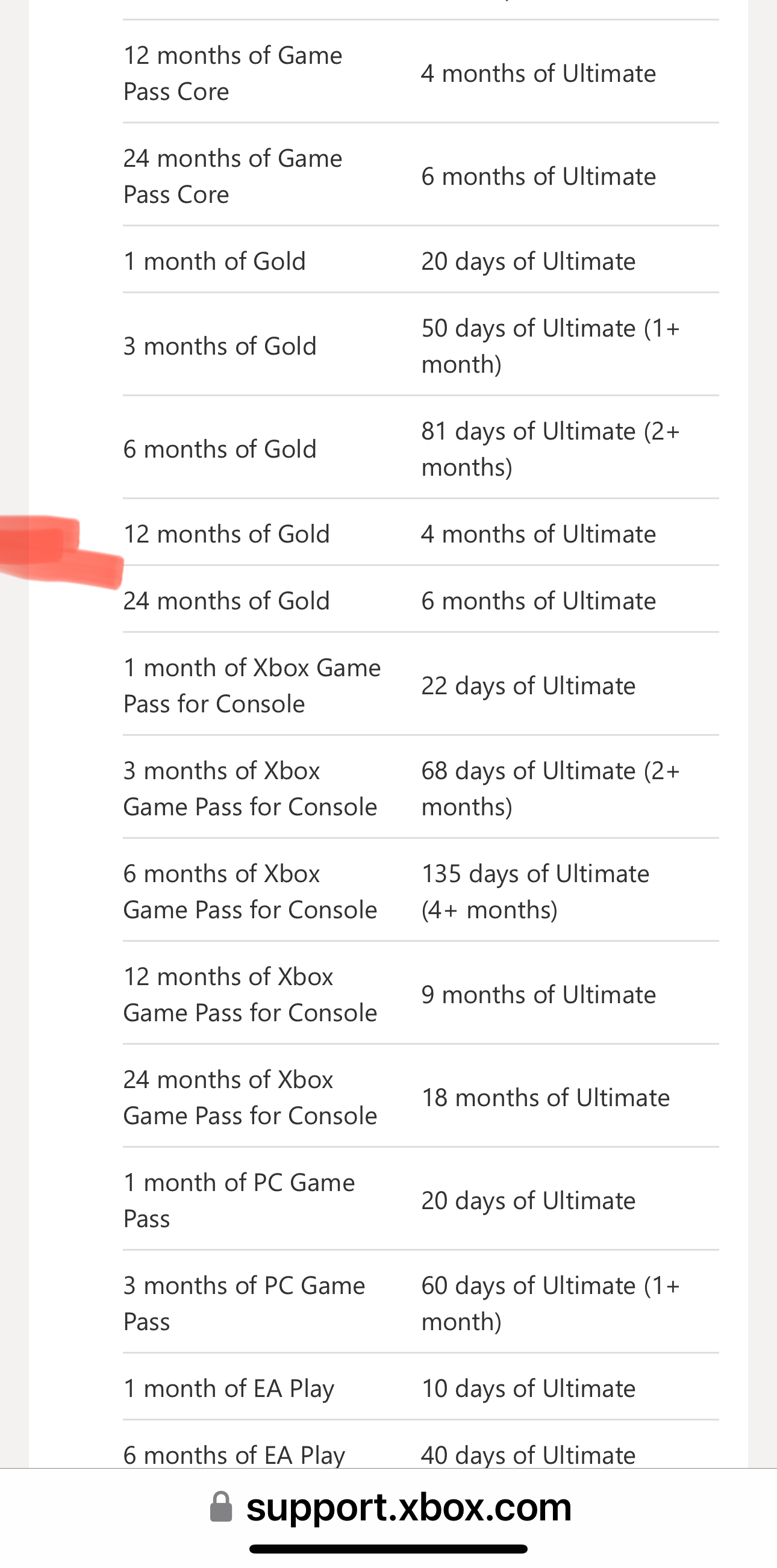Select the '24 months of Gold' cell
The height and width of the screenshot is (1568, 777).
coord(226,601)
